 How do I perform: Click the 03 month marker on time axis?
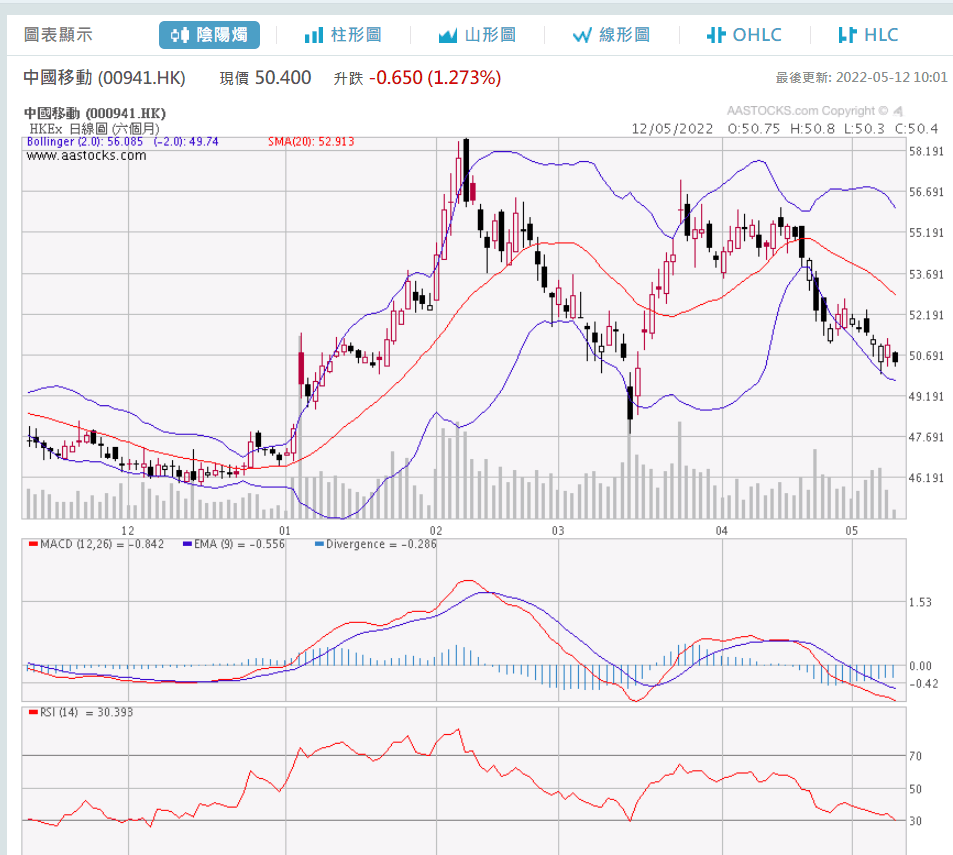coord(558,531)
